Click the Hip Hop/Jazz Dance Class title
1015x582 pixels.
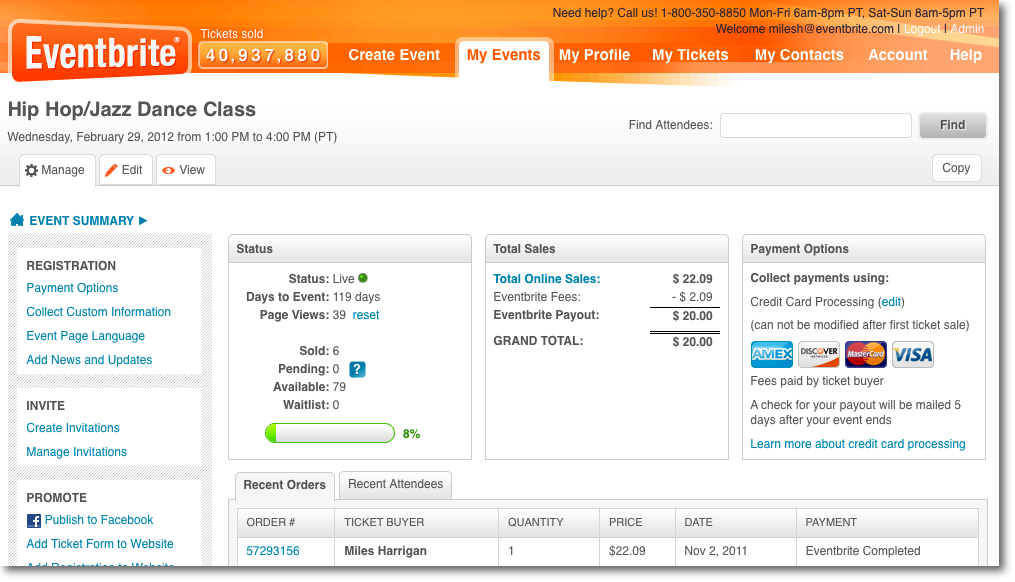click(x=131, y=109)
